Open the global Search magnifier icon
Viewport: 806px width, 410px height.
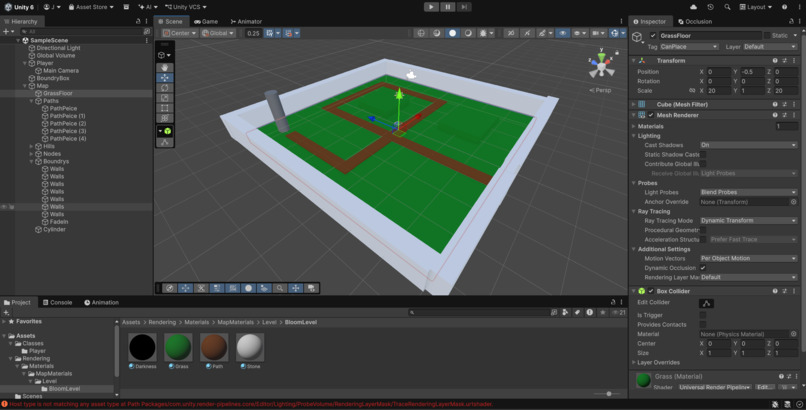coord(727,7)
